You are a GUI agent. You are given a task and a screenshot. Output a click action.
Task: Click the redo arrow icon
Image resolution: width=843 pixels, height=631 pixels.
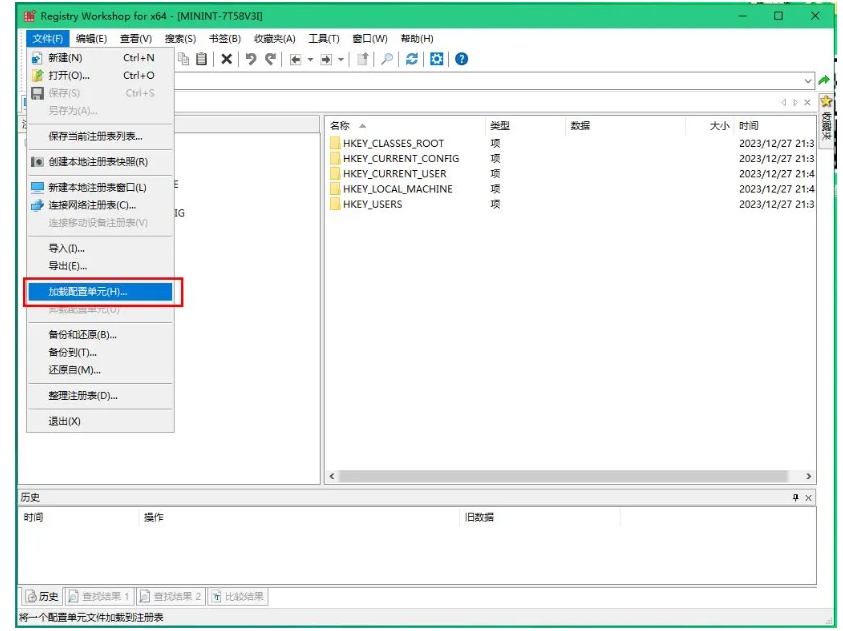[x=270, y=59]
